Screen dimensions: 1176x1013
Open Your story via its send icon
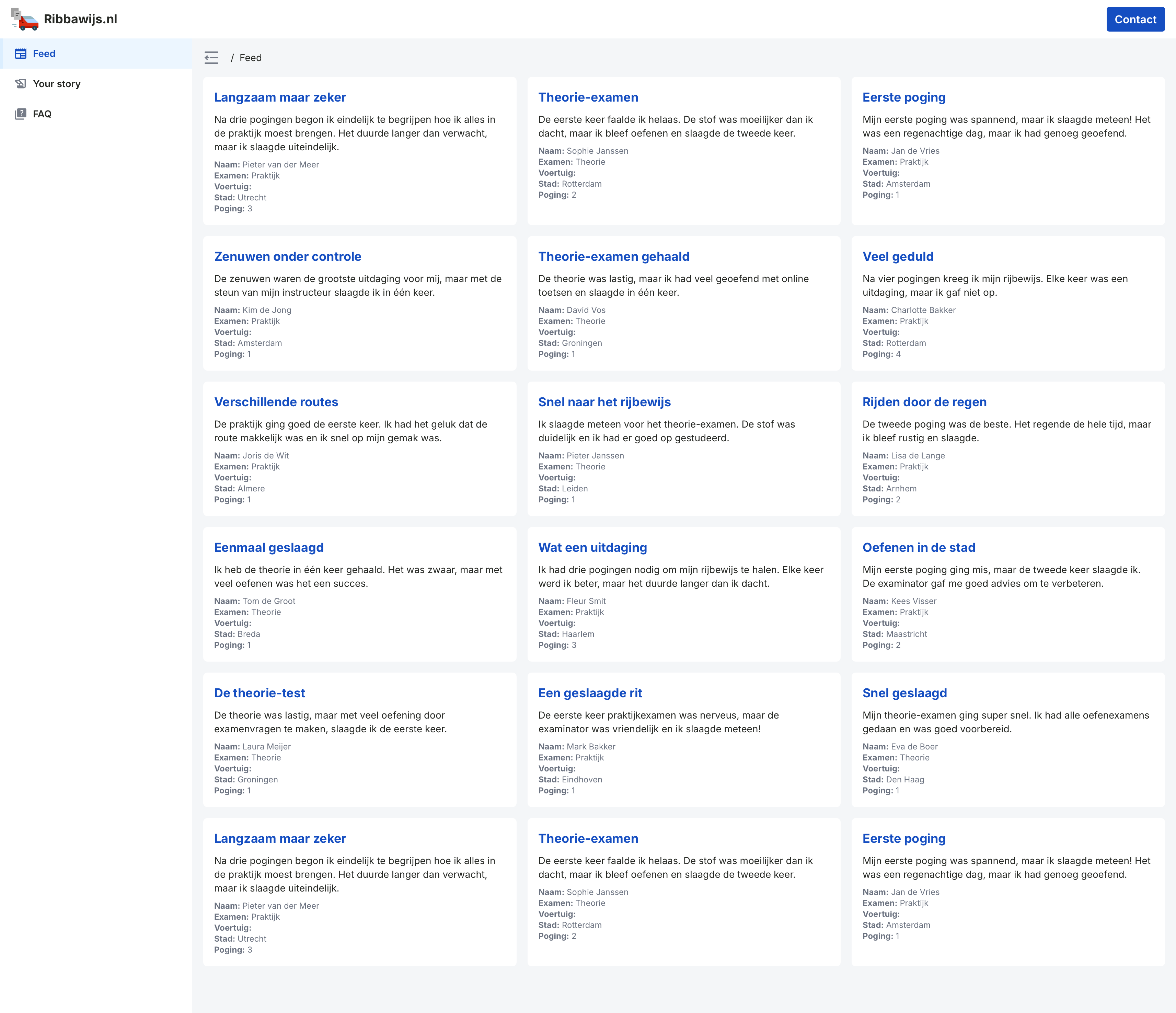click(x=21, y=83)
